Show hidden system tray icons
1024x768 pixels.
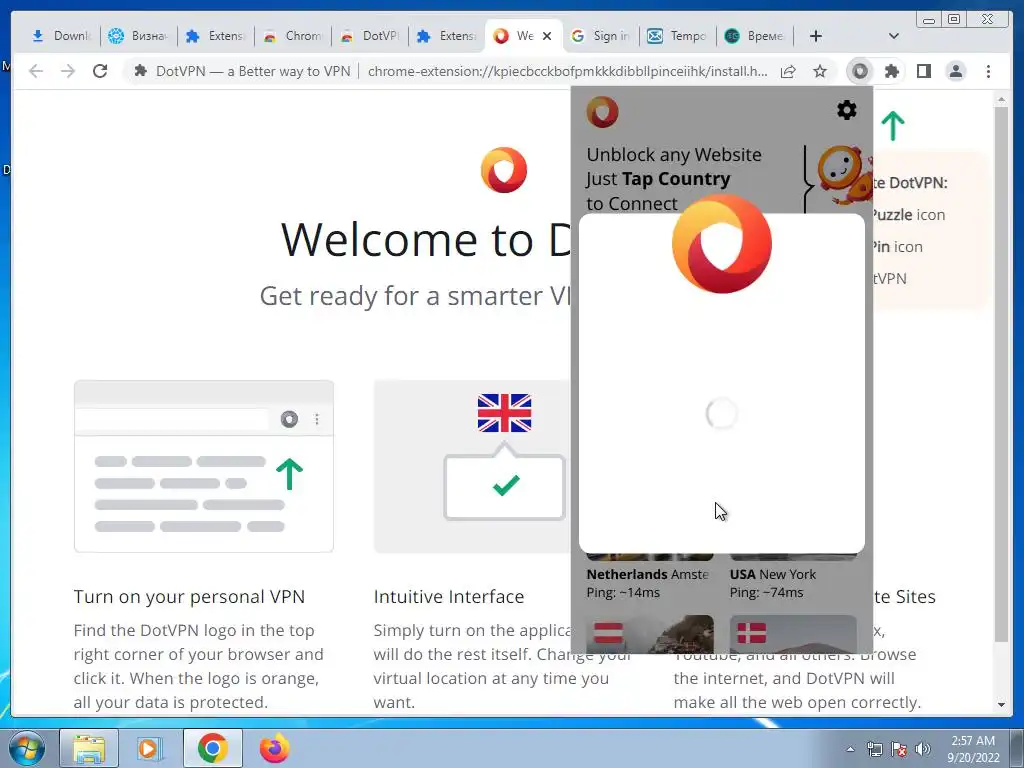tap(850, 749)
